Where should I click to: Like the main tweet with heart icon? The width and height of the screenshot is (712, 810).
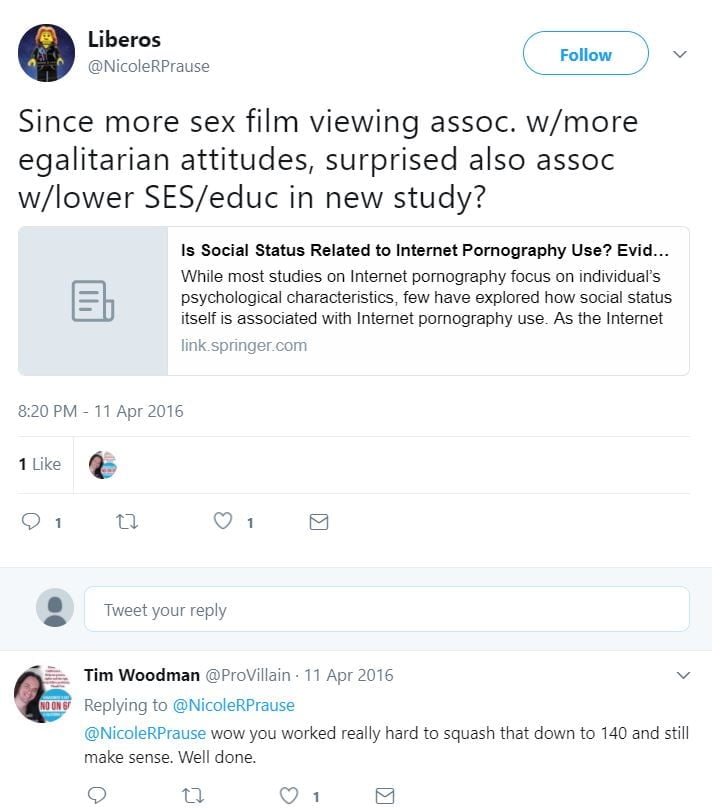click(222, 522)
